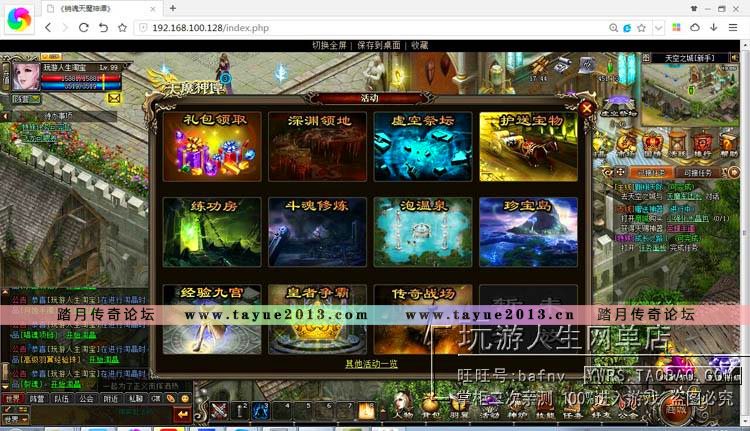This screenshot has height=431, width=750.
Task: Collapse quest tracker with round arrow button
Action: pos(733,172)
